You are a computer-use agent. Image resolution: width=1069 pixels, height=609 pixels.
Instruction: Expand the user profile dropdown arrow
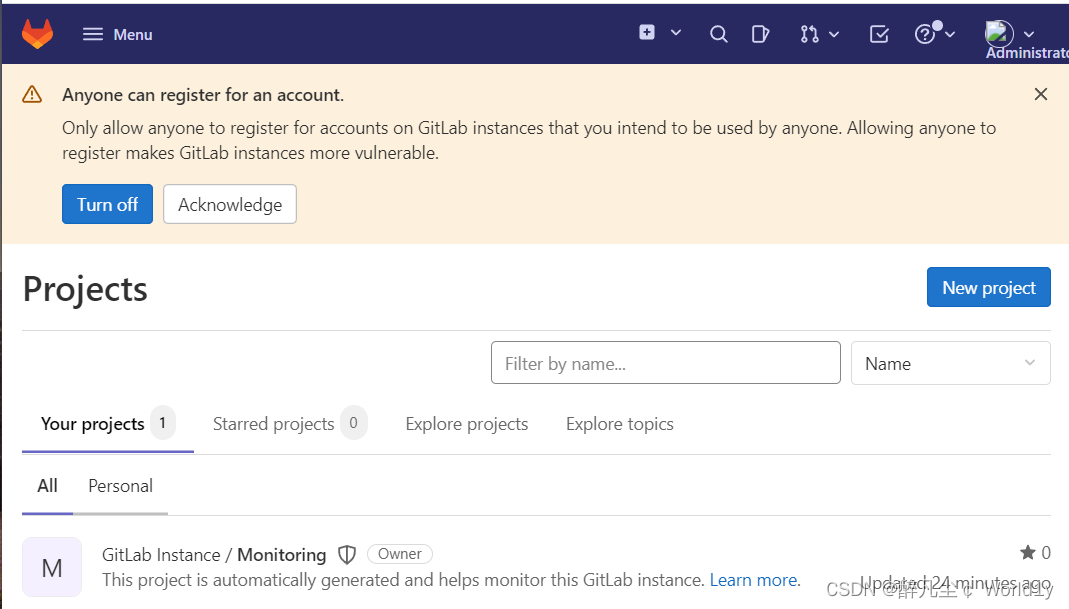(x=1029, y=34)
